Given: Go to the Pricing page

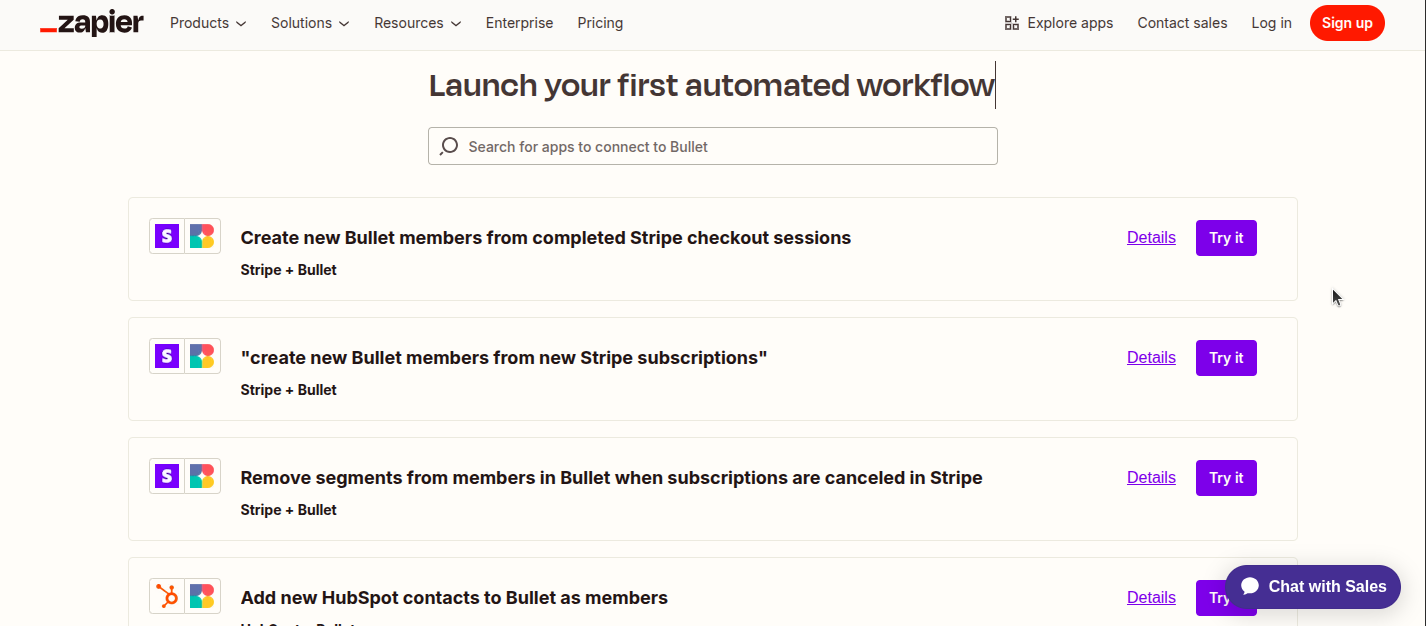Looking at the screenshot, I should [600, 23].
